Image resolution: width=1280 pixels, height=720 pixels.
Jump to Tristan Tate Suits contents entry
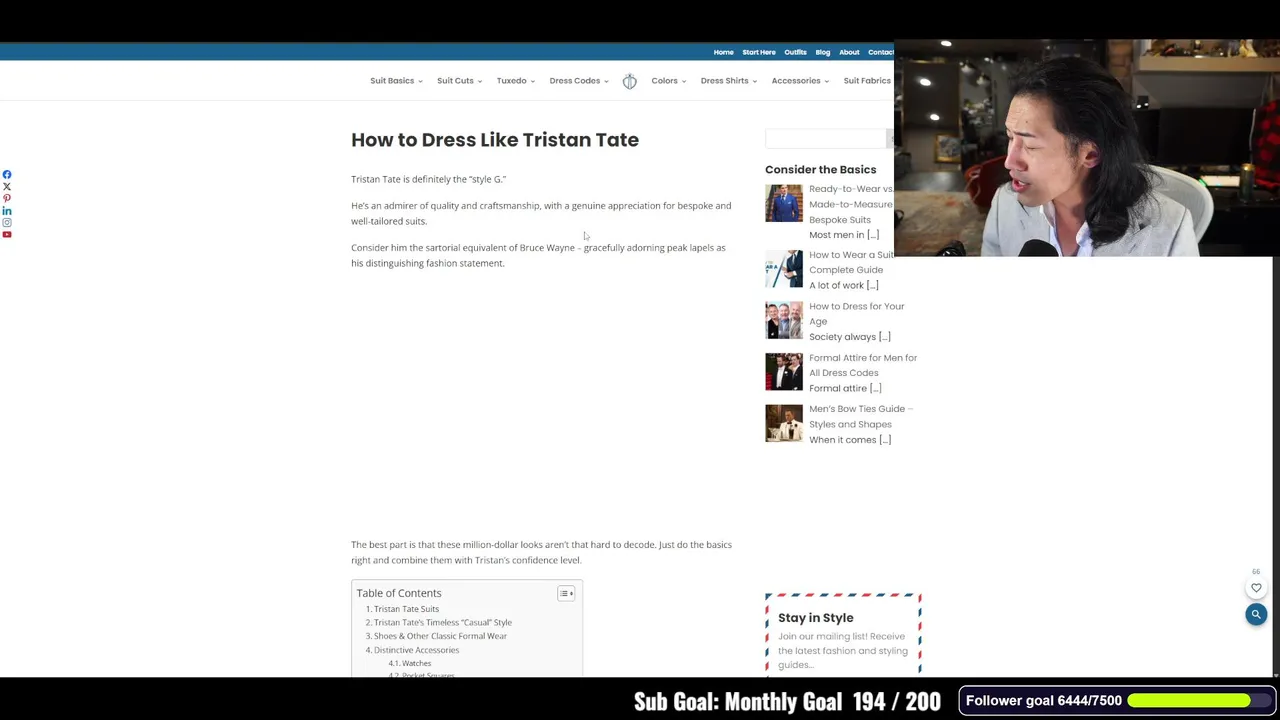(x=406, y=609)
